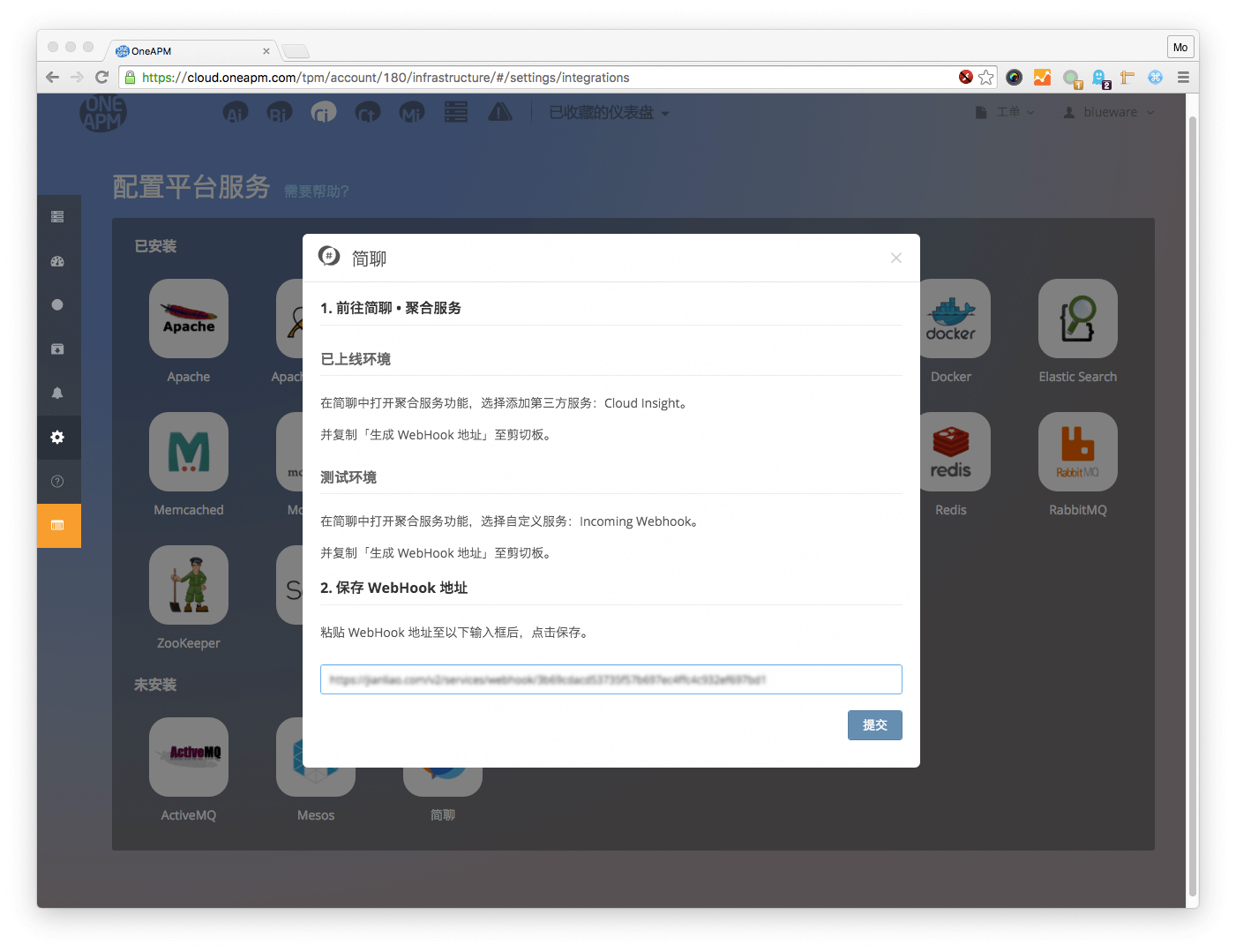Open the ActiveMQ integration tile
This screenshot has width=1236, height=952.
point(189,757)
